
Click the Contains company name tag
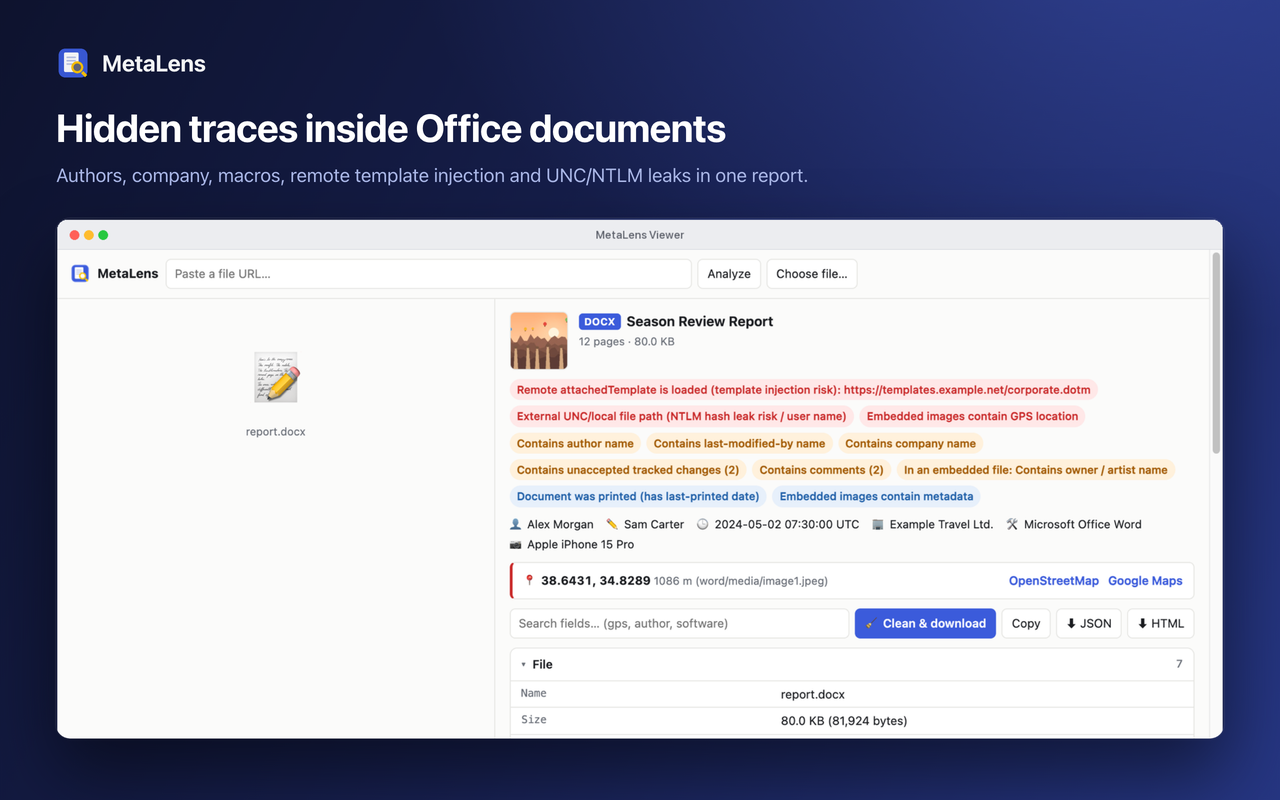pos(910,443)
